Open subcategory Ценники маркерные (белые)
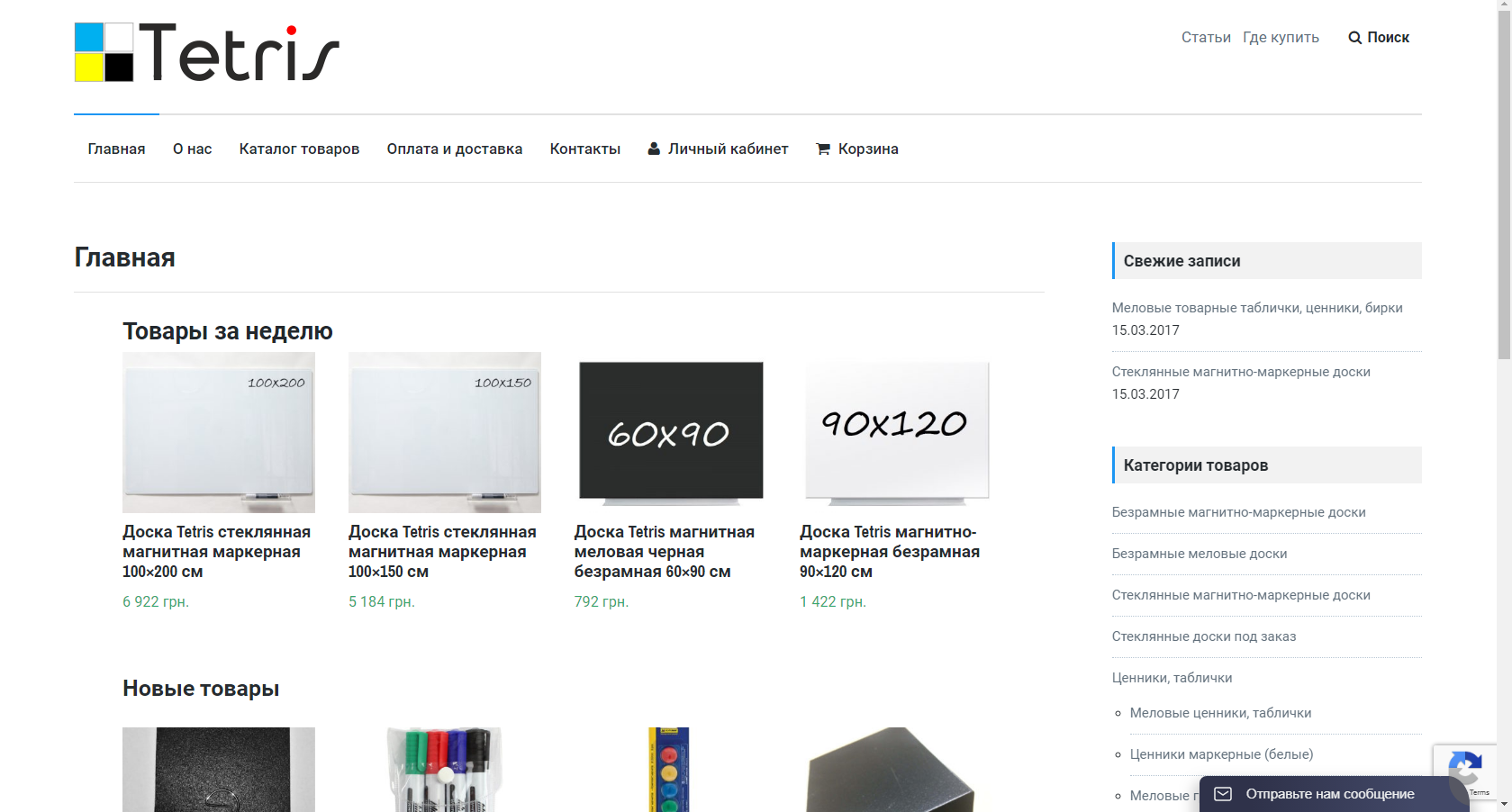 point(1221,754)
